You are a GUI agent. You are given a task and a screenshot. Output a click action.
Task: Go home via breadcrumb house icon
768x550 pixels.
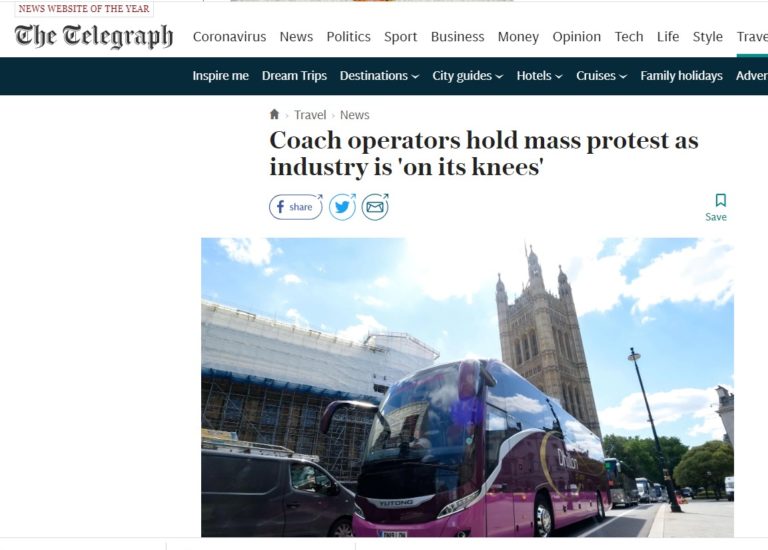click(274, 114)
